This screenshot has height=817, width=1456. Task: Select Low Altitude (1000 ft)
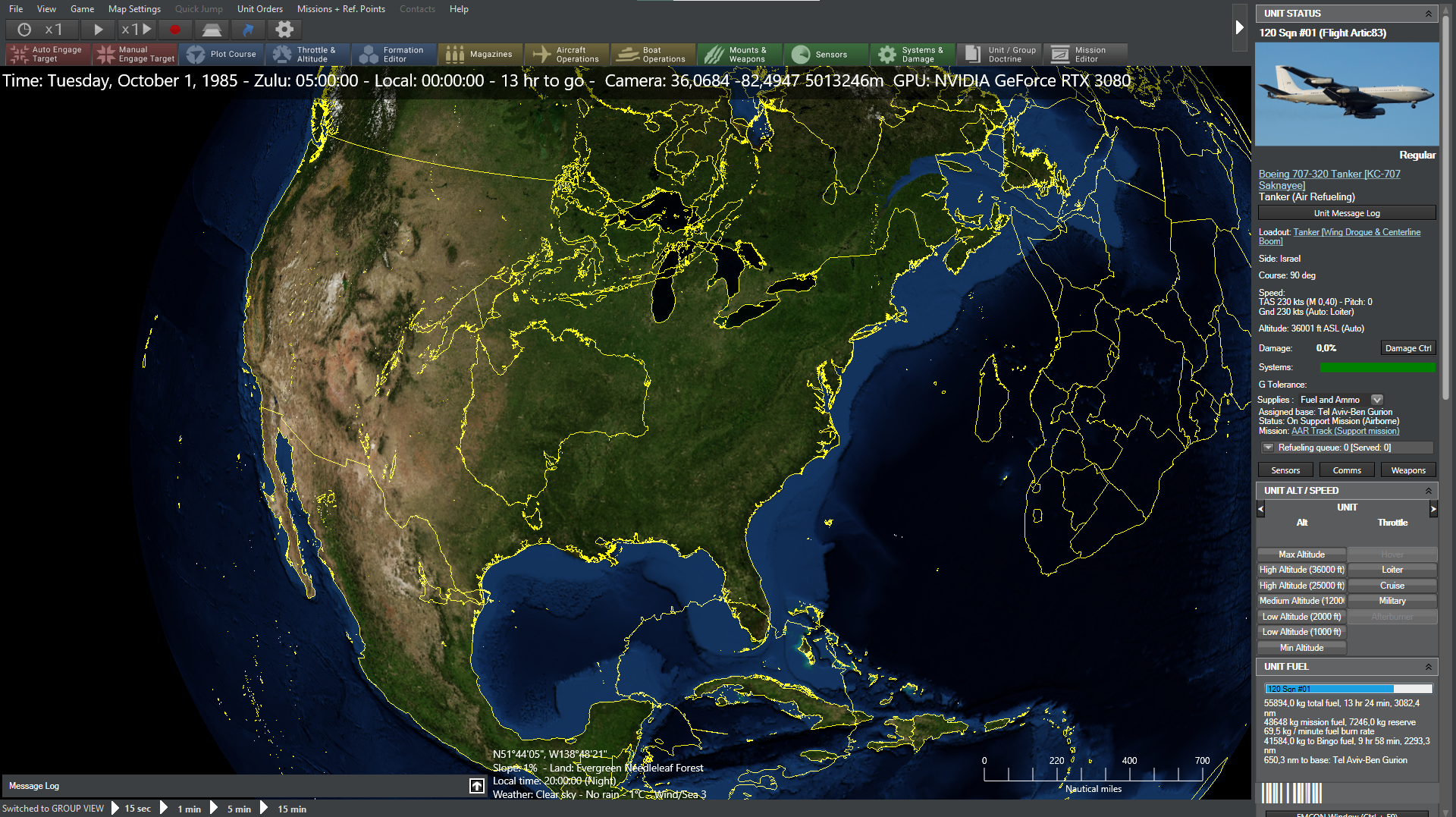1301,632
